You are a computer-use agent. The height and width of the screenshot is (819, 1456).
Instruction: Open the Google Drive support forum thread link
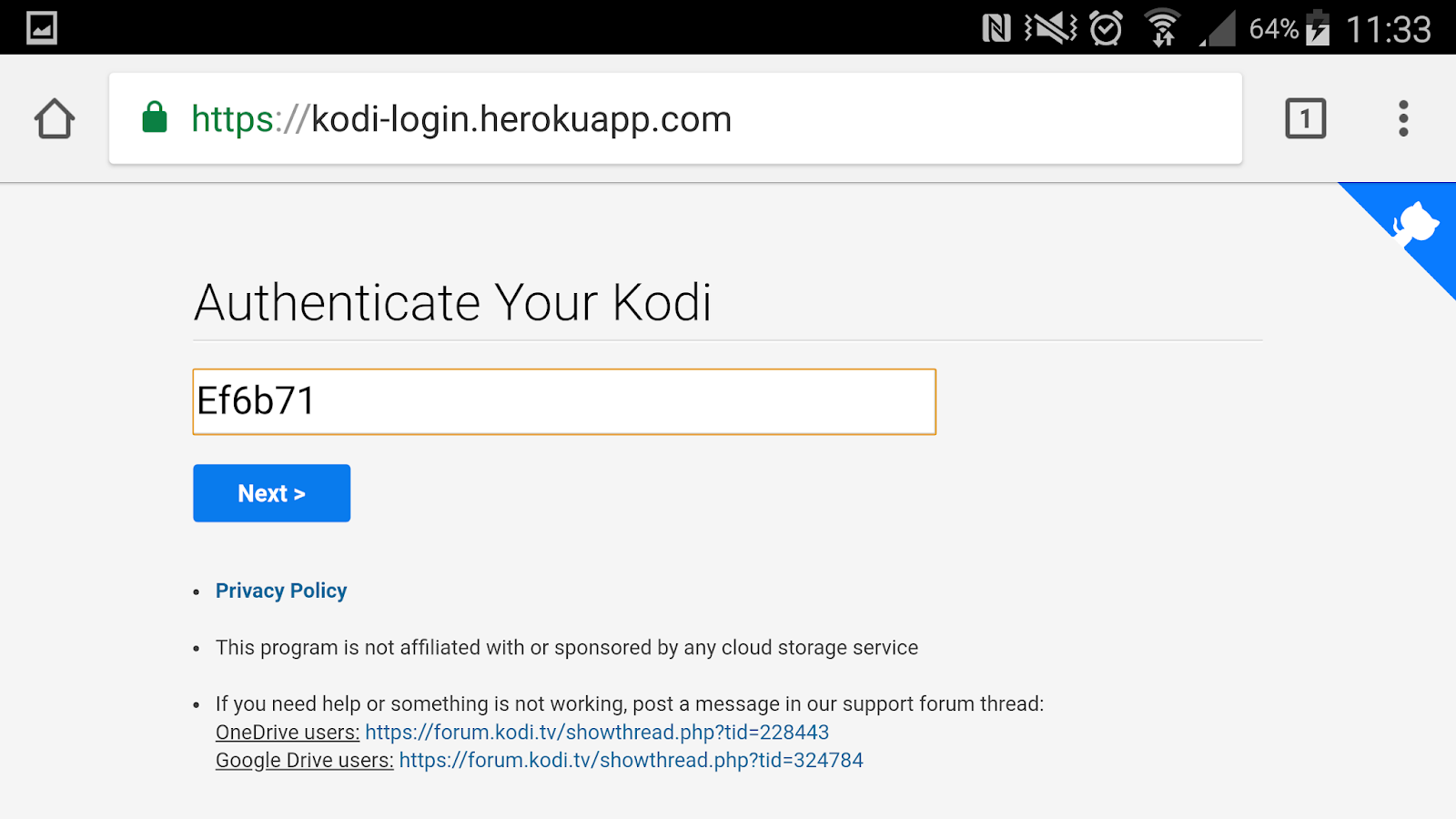[x=631, y=761]
